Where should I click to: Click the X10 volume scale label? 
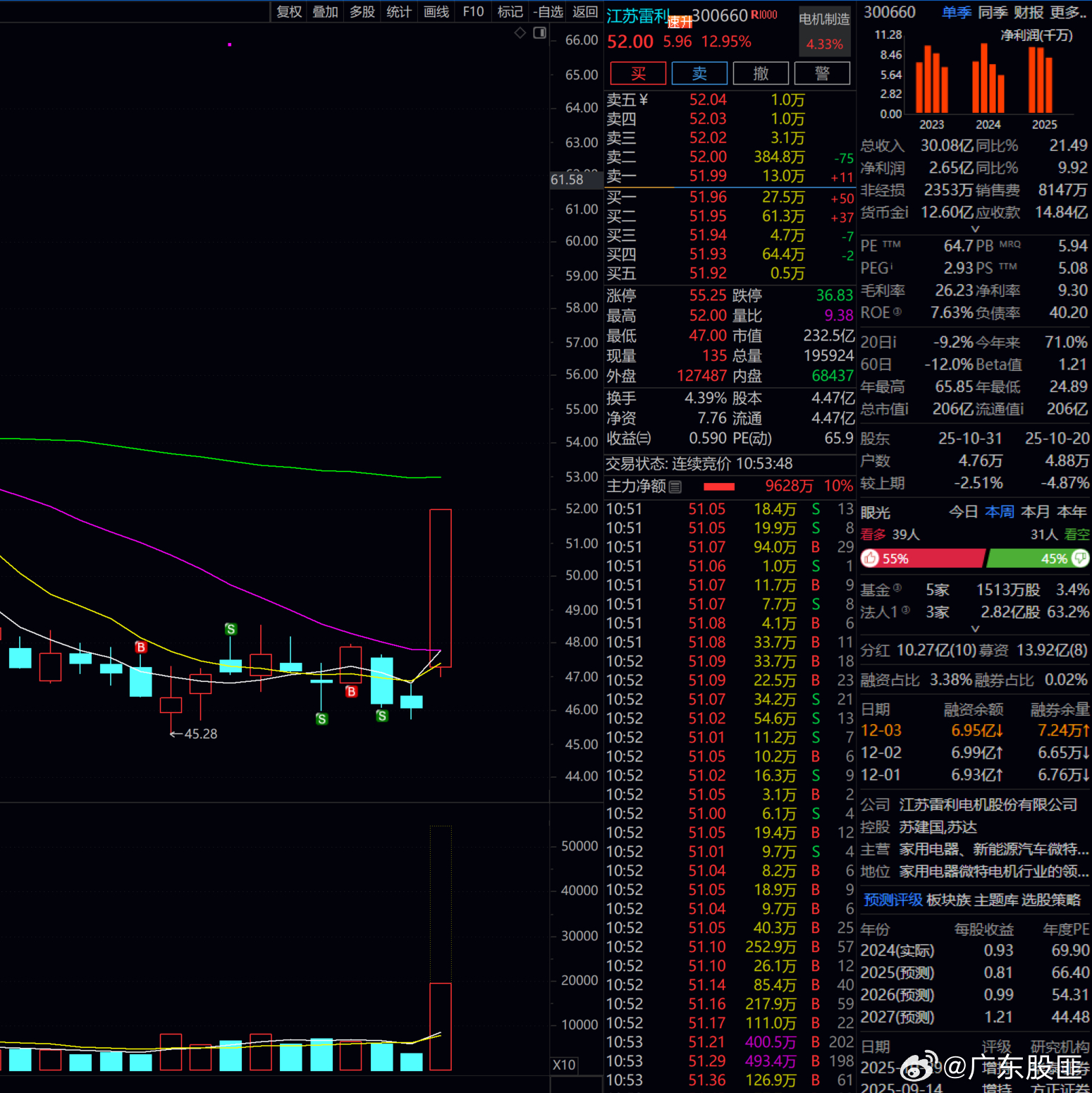564,1065
